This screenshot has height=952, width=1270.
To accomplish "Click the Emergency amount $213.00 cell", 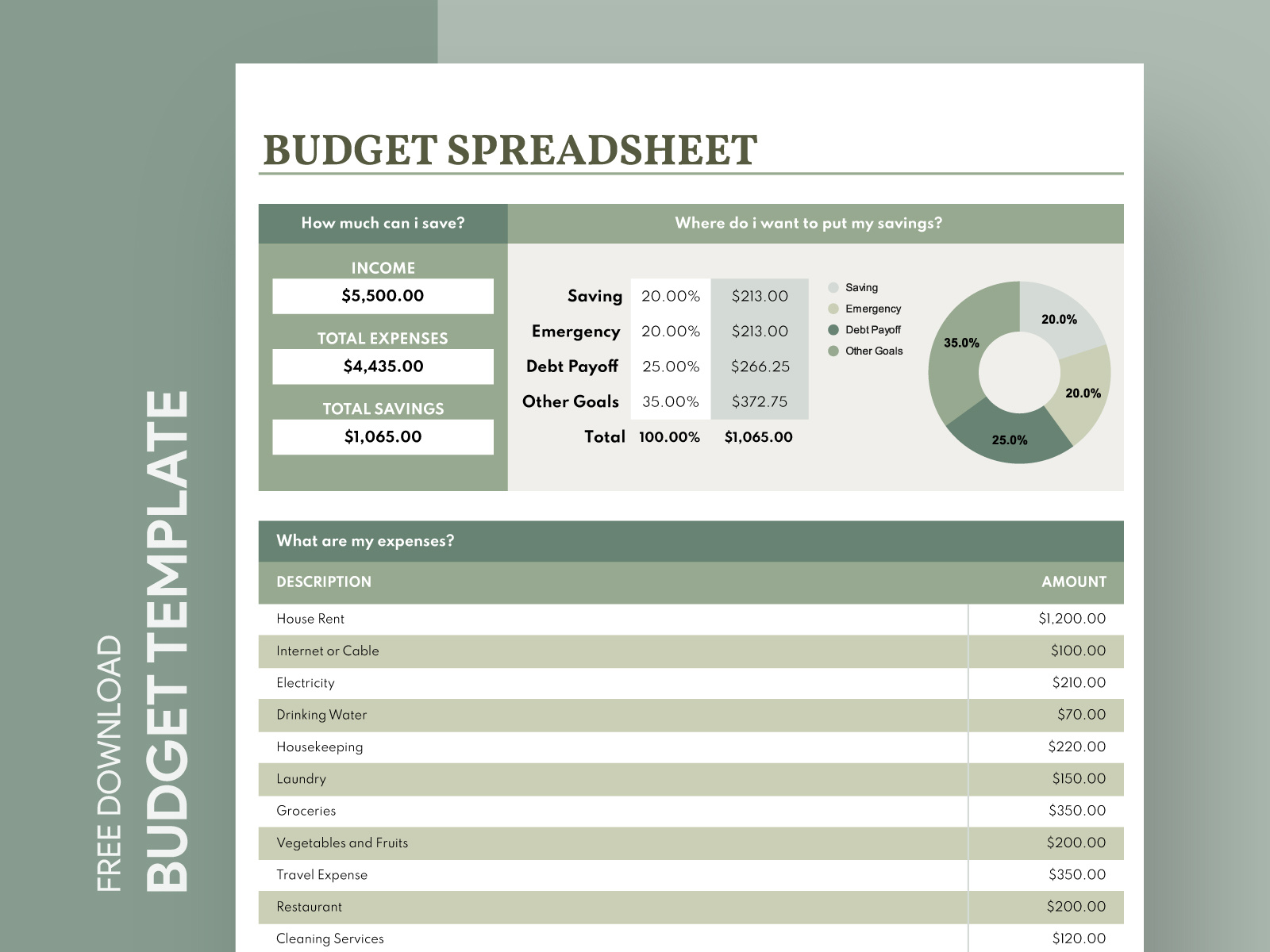I will click(760, 331).
